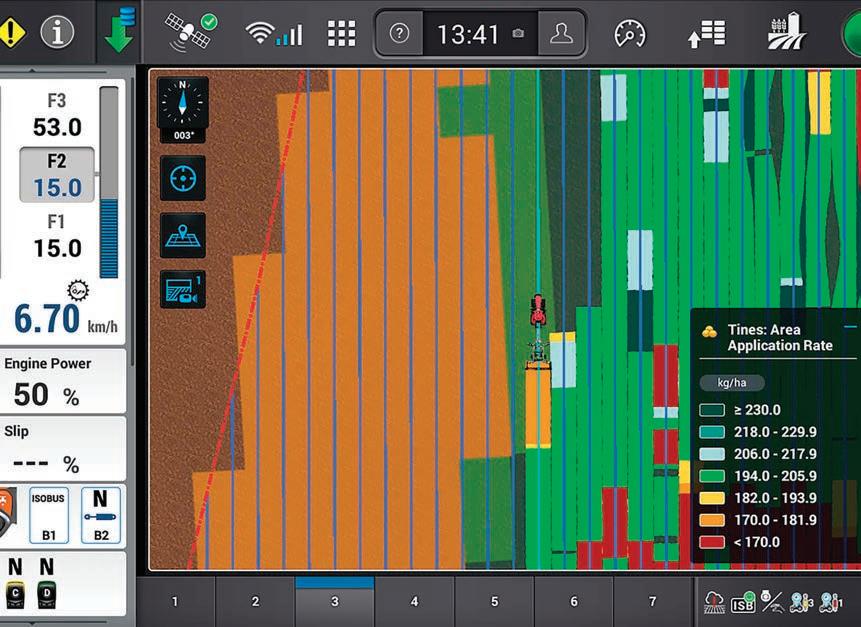Open the speedometer gauge icon
This screenshot has width=861, height=627.
tap(630, 33)
